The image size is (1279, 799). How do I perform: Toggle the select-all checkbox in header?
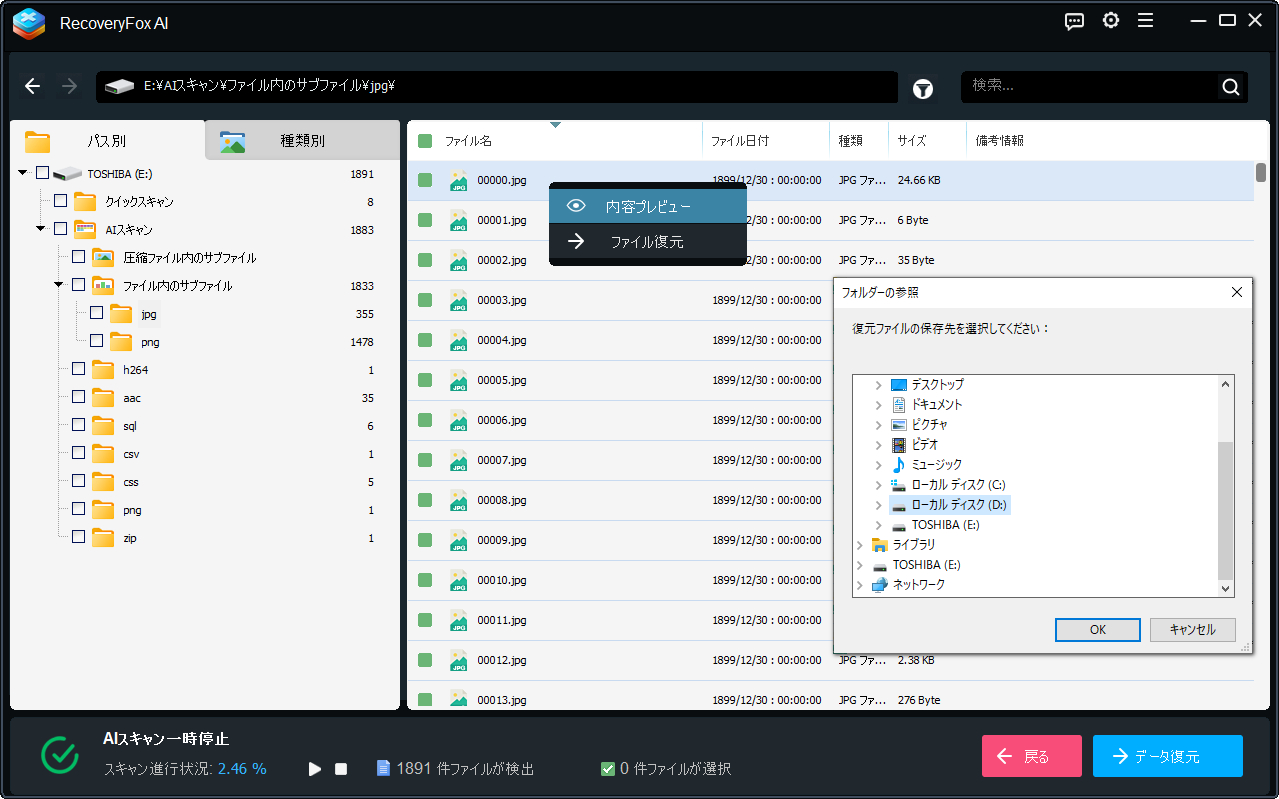pos(425,141)
